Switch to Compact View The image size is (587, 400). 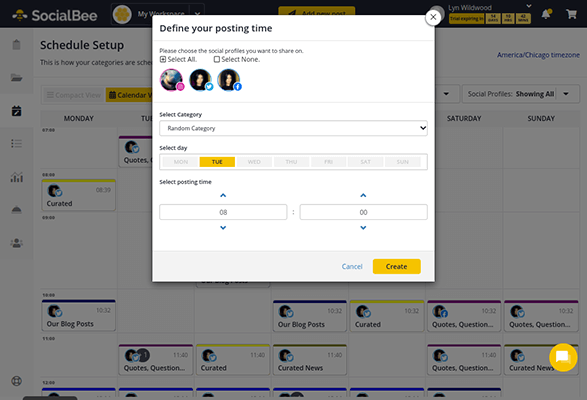point(73,95)
